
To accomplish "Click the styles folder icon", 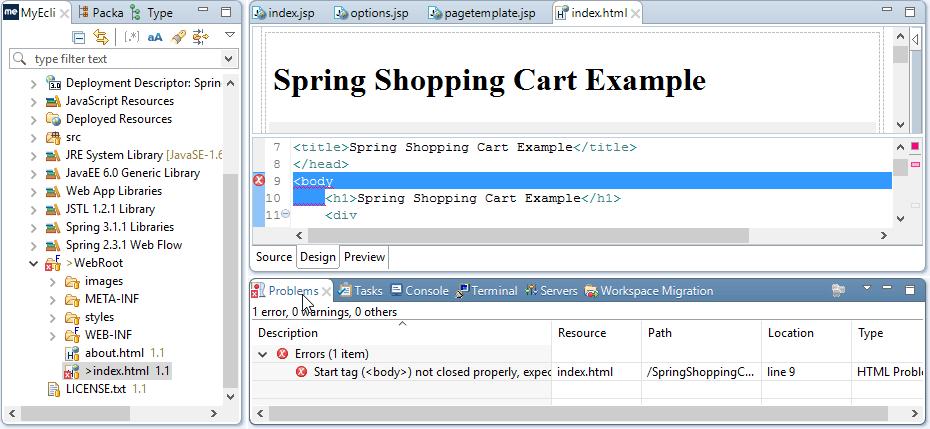I will (72, 317).
